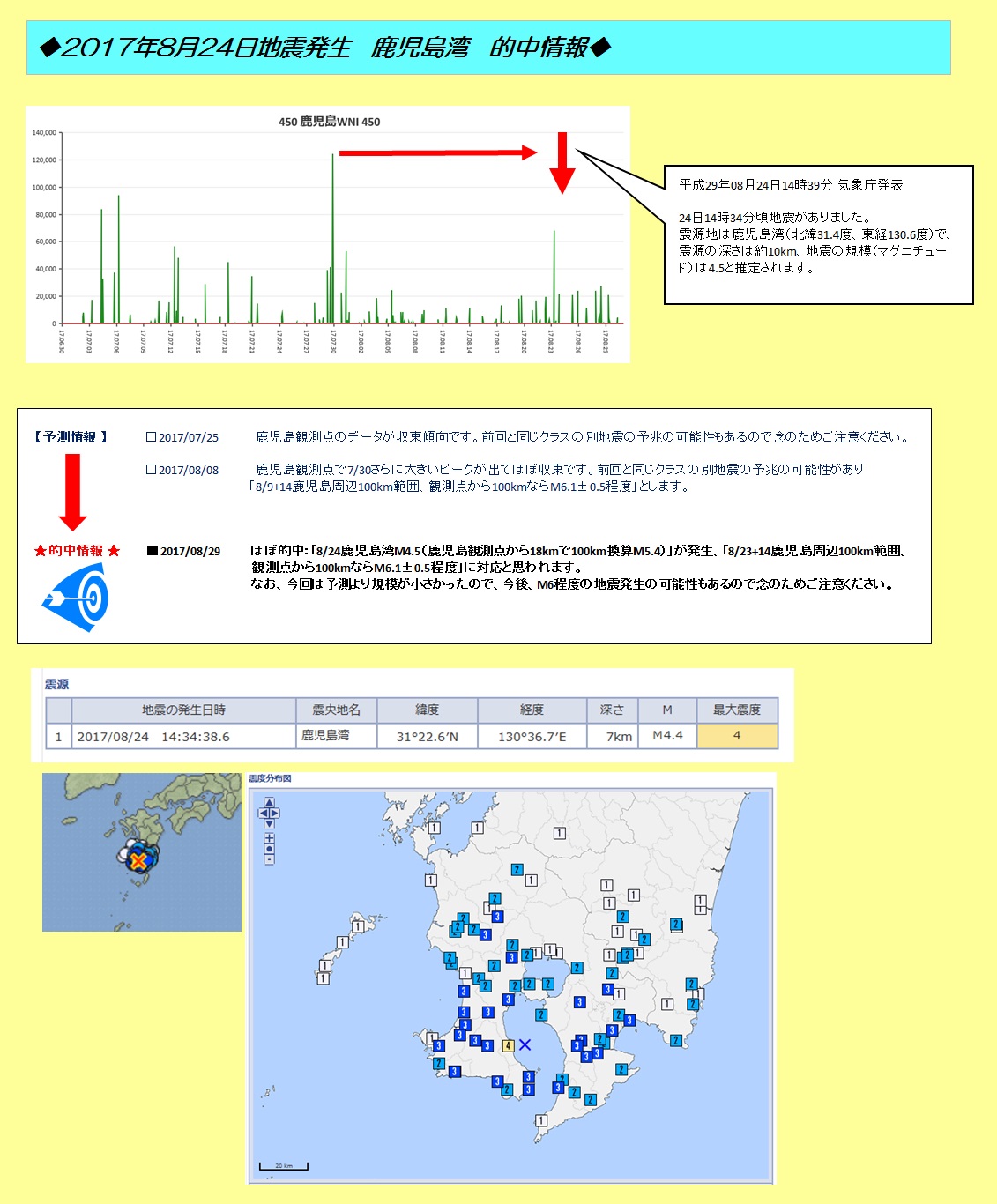Click the 鹿児島湾 cell in the table
The image size is (997, 1204).
(336, 736)
